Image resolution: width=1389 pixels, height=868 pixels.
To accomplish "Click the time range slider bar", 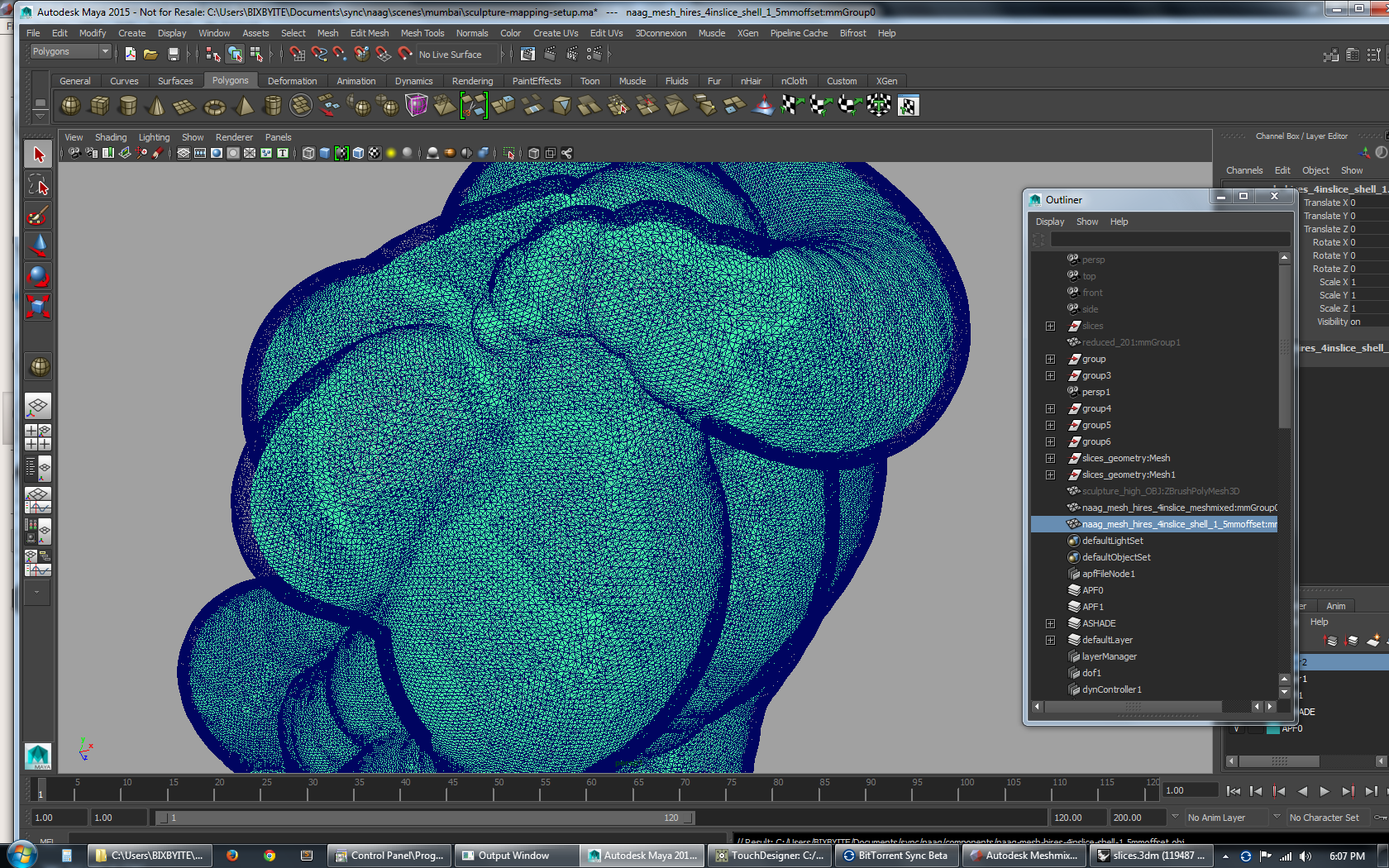I will click(425, 818).
